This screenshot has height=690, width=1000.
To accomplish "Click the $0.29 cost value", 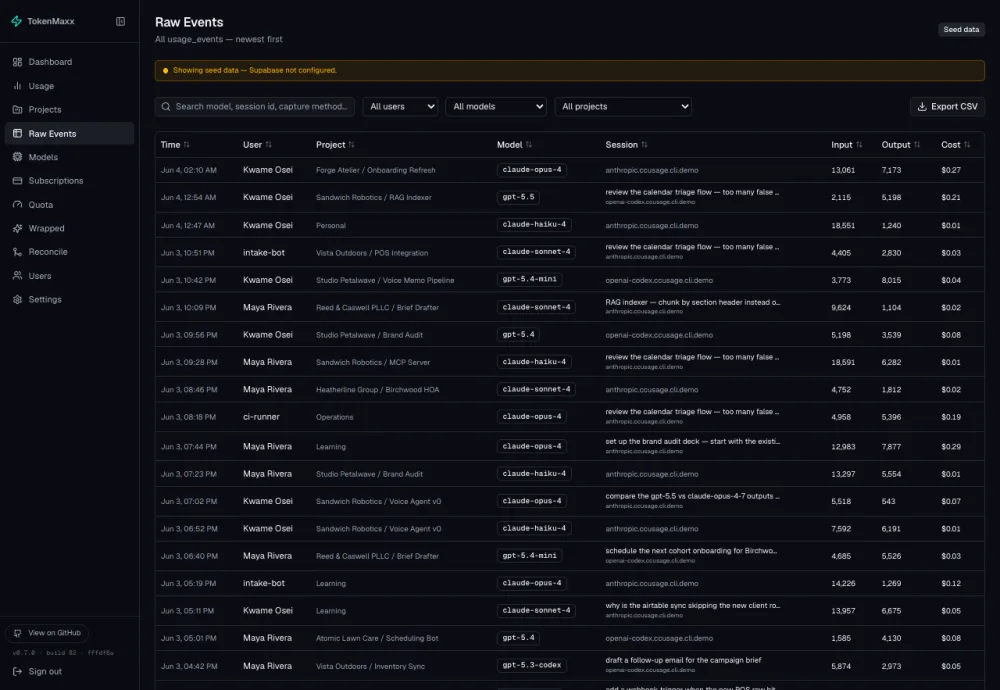I will click(x=951, y=447).
